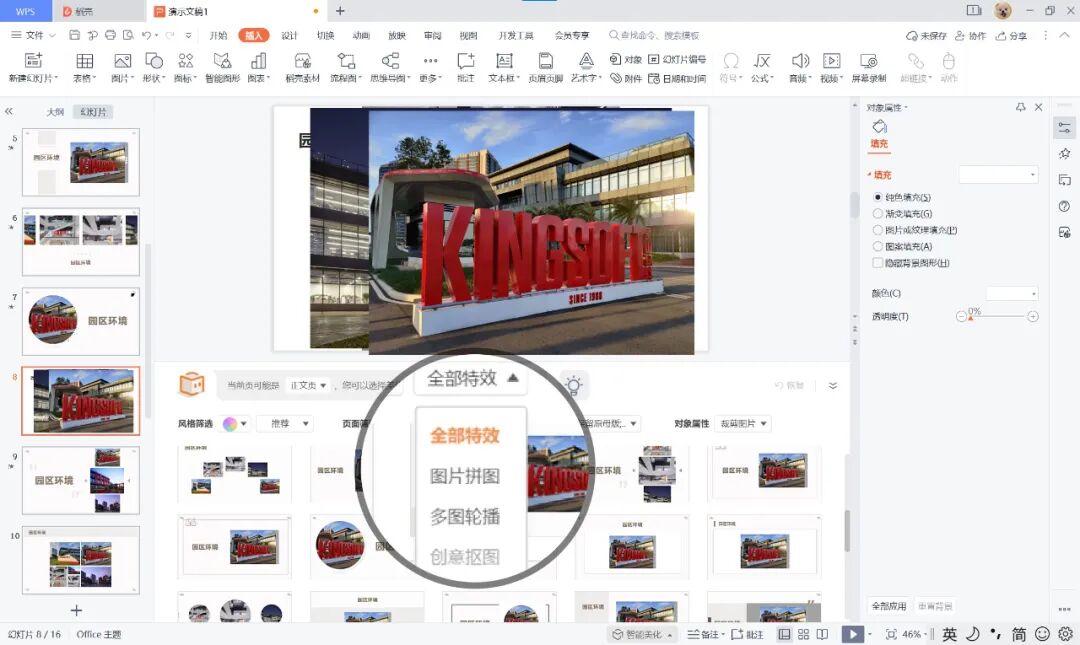Viewport: 1080px width, 645px height.
Task: Select slide 7 thumbnail with circular image
Action: pos(81,321)
